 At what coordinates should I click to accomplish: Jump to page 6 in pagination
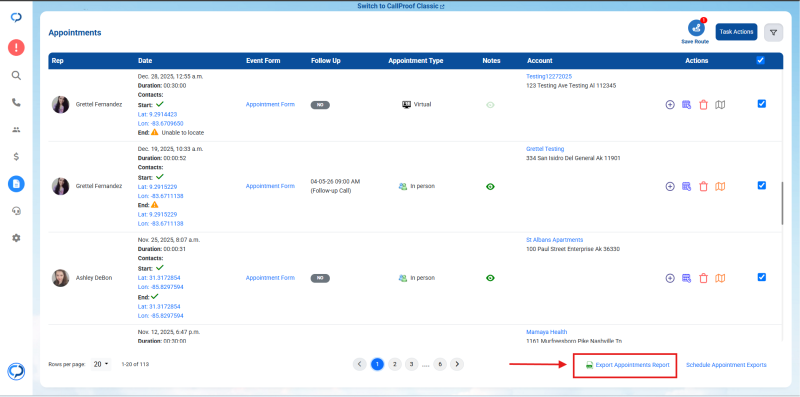(439, 364)
